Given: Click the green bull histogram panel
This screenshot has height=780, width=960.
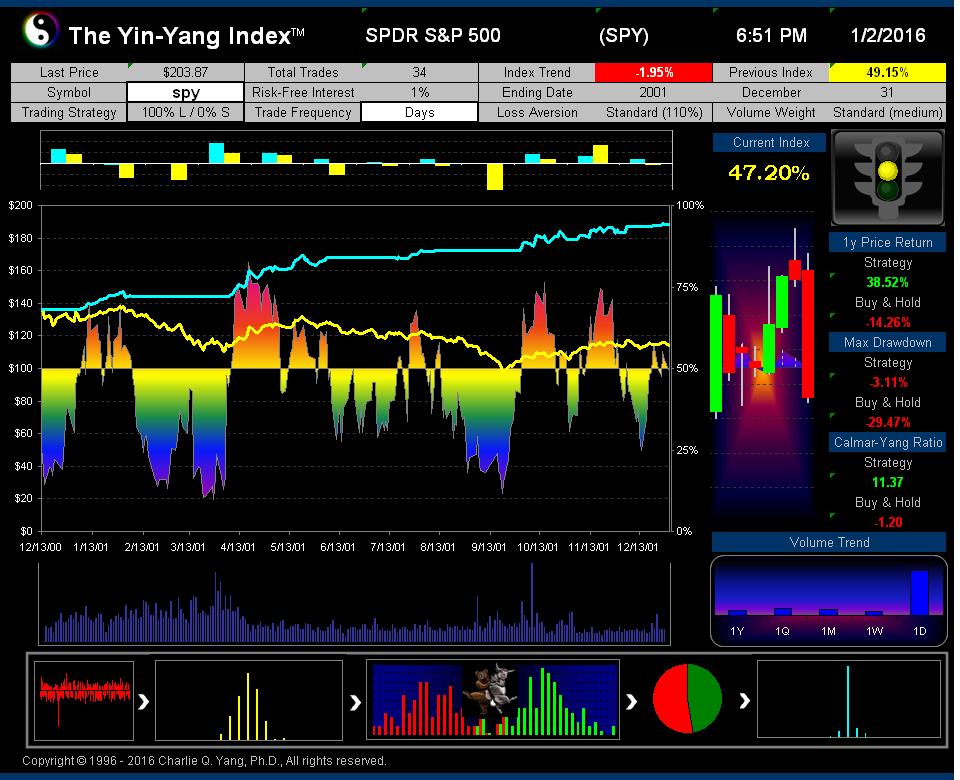Looking at the screenshot, I should tap(567, 699).
